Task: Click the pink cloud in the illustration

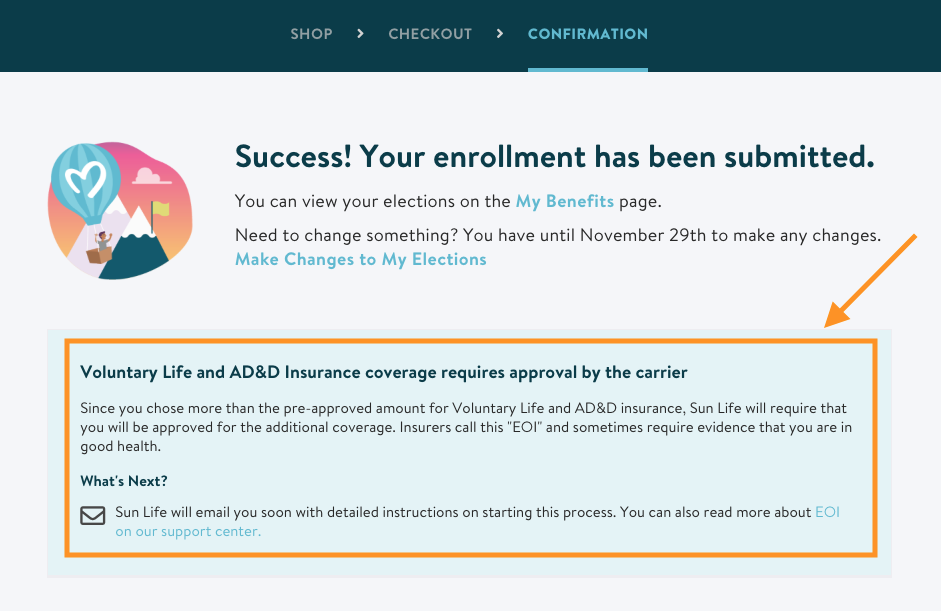Action: (x=151, y=176)
